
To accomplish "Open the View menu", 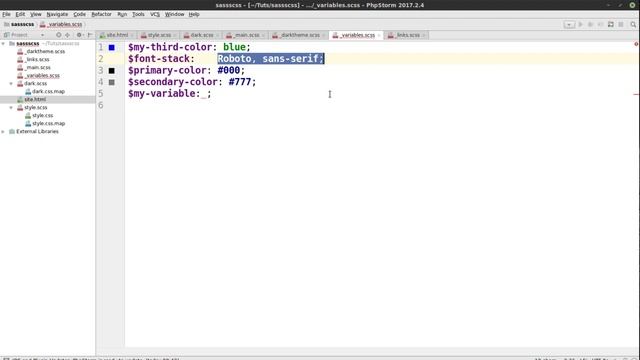I will click(x=36, y=14).
